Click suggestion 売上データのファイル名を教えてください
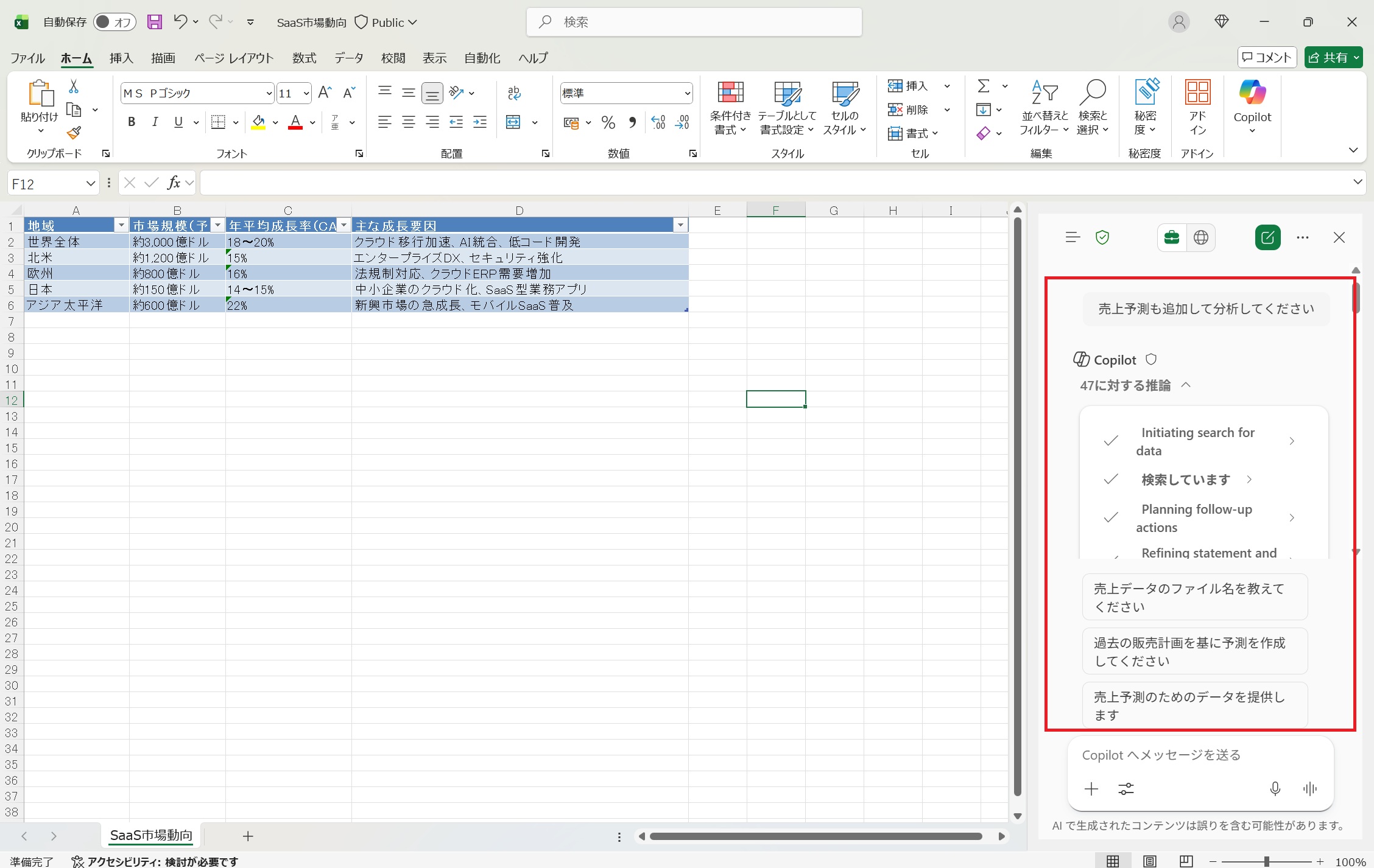Image resolution: width=1374 pixels, height=868 pixels. 1194,597
